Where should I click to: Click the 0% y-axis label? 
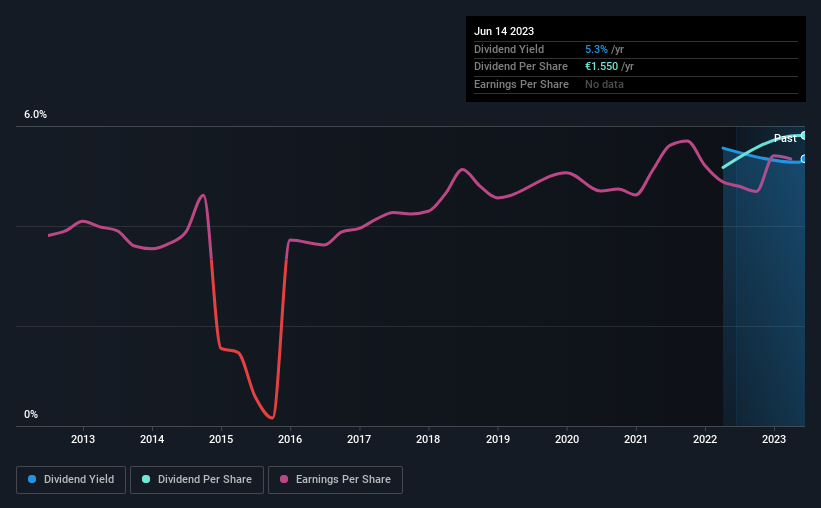[31, 414]
